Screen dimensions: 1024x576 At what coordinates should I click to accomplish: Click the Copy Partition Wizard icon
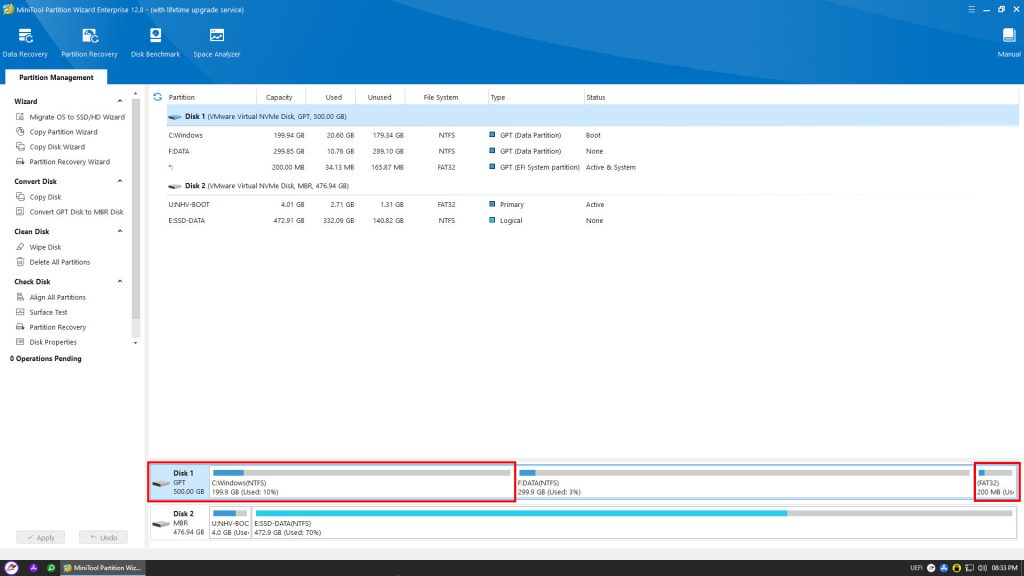pos(20,132)
